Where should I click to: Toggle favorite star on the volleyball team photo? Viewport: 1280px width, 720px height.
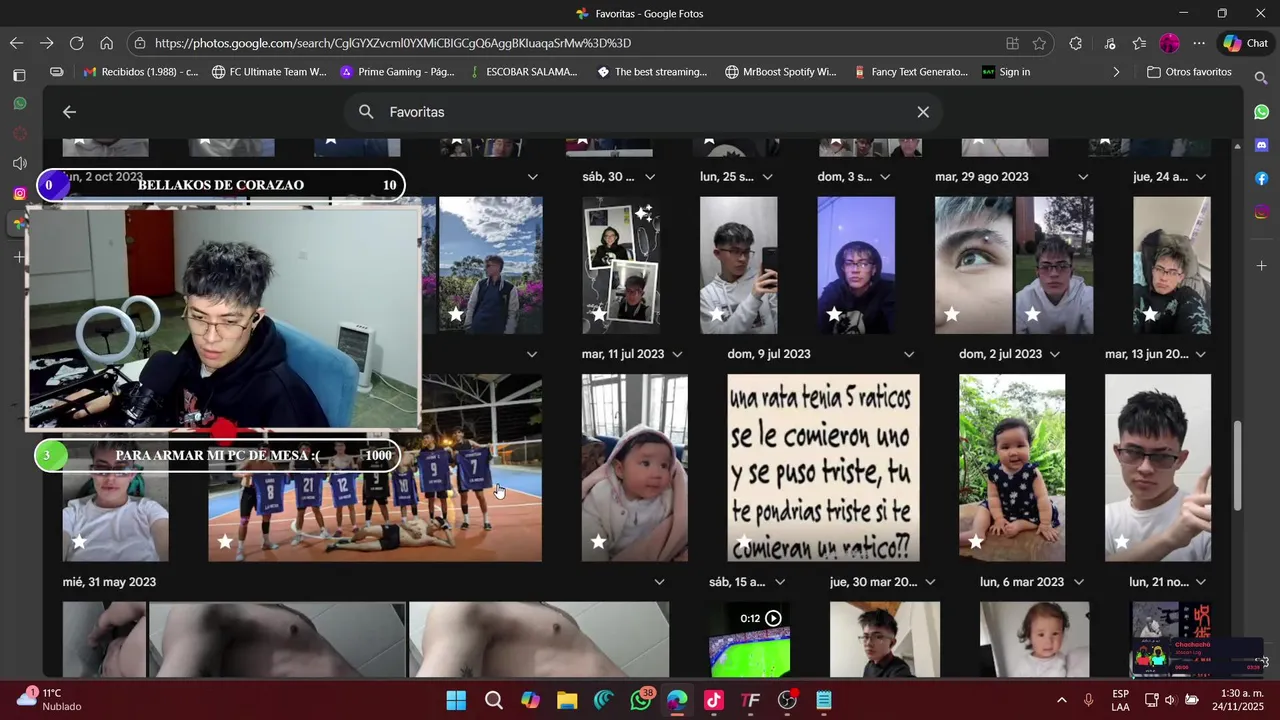(225, 542)
